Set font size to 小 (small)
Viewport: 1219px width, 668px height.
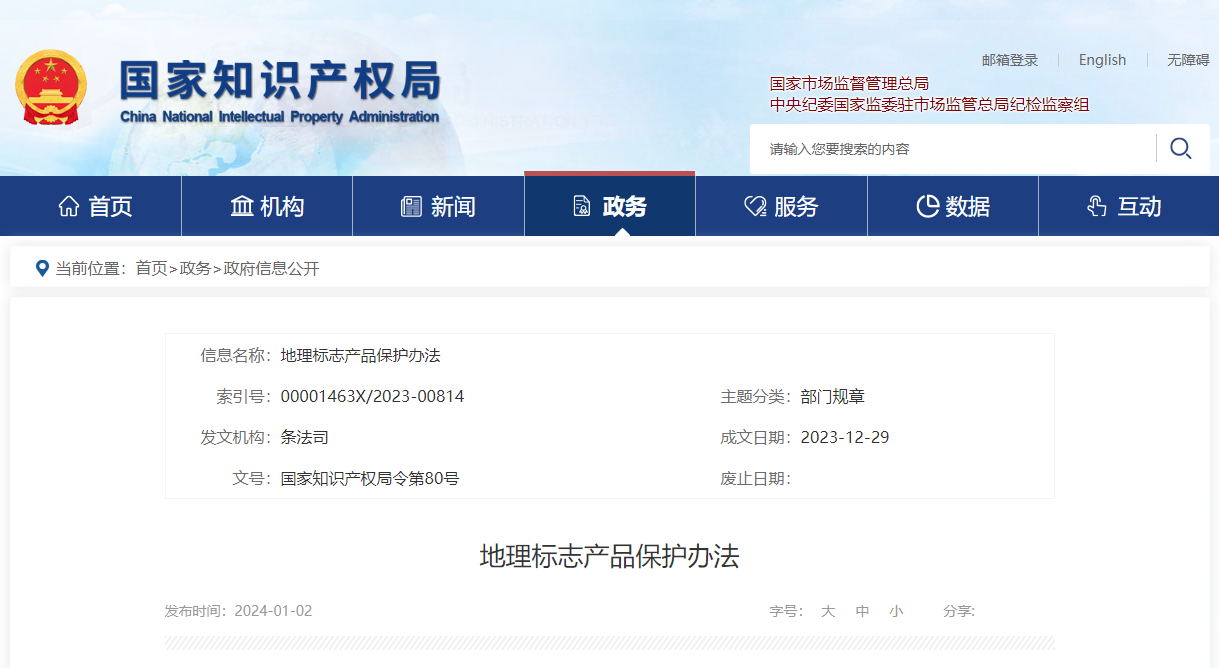[x=896, y=611]
